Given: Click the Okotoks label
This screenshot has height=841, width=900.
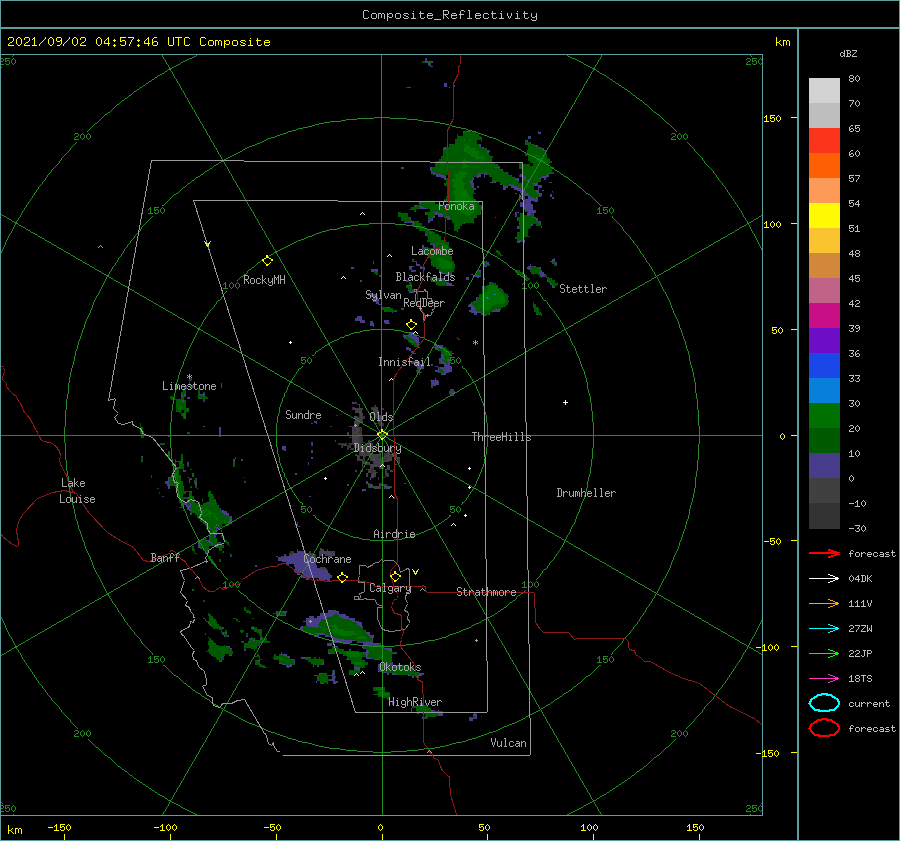Looking at the screenshot, I should (x=400, y=667).
